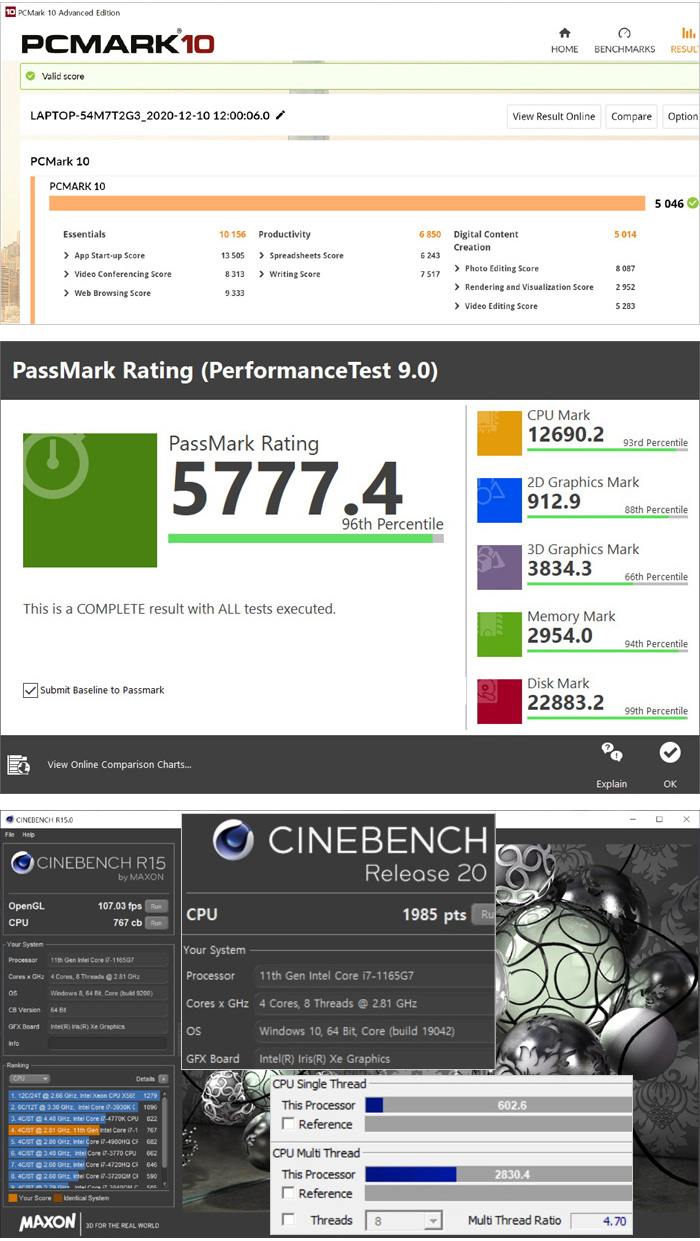Screen dimensions: 700x1241
Task: Open the Cinebench Help menu
Action: (29, 834)
